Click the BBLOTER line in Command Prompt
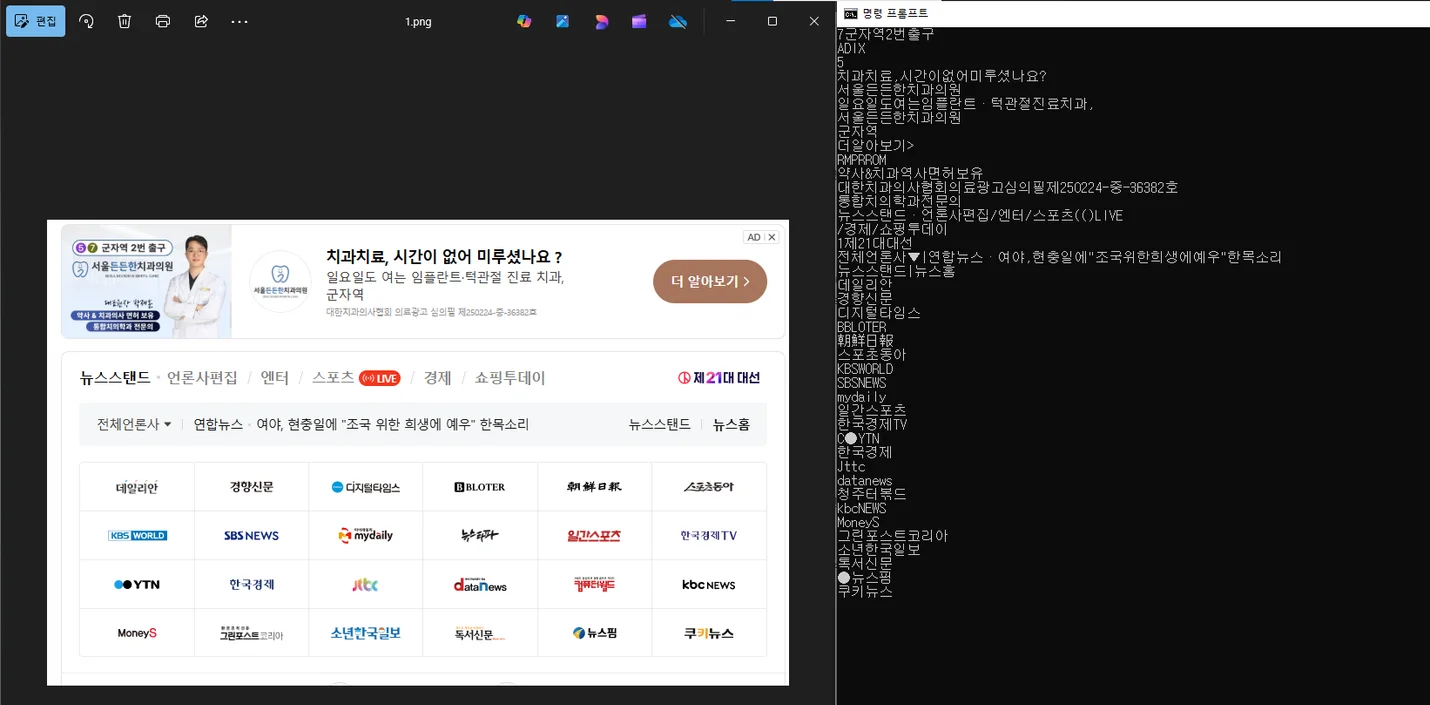Screen dimensions: 1430x705 (862, 327)
